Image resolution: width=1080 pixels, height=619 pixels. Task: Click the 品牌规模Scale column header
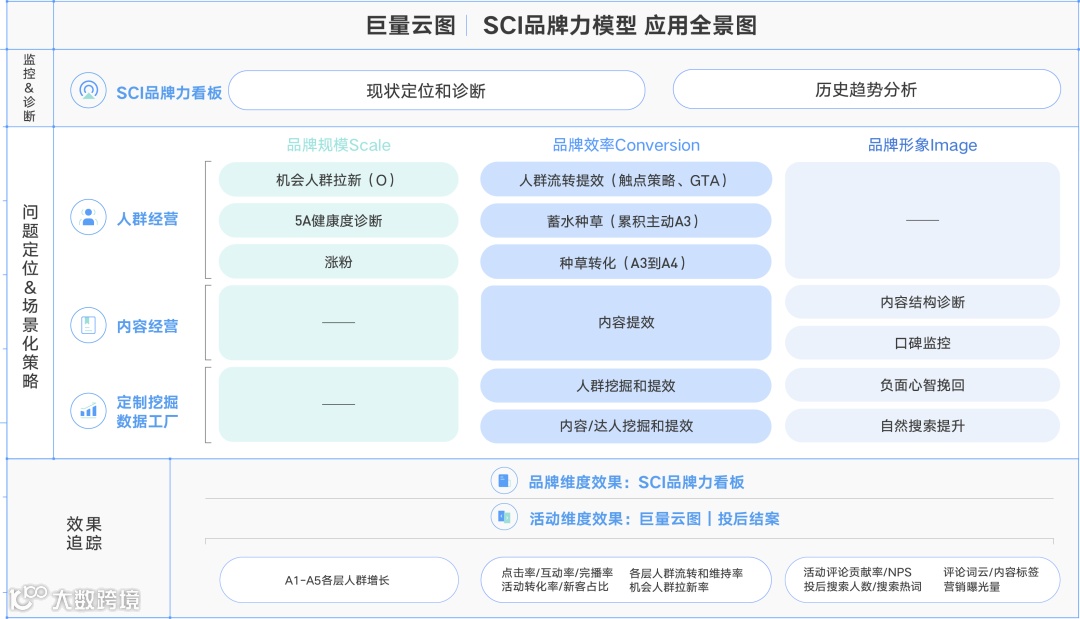pyautogui.click(x=338, y=145)
